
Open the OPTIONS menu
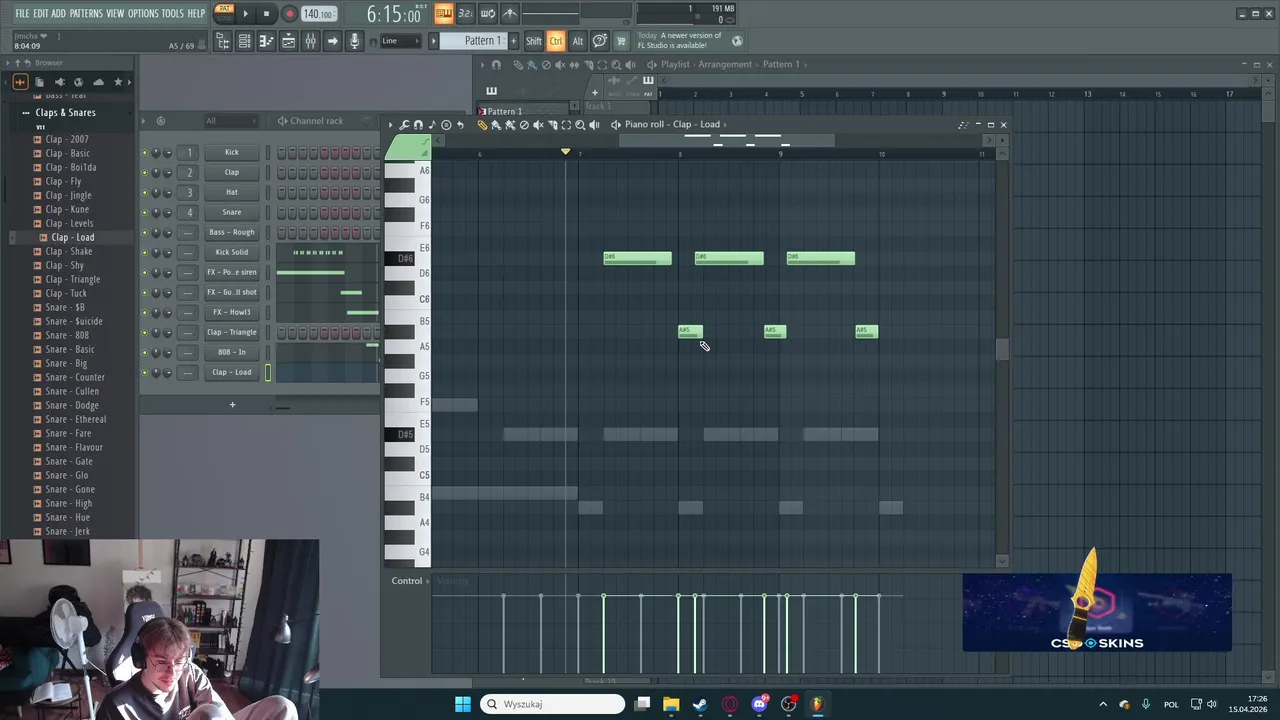[143, 13]
